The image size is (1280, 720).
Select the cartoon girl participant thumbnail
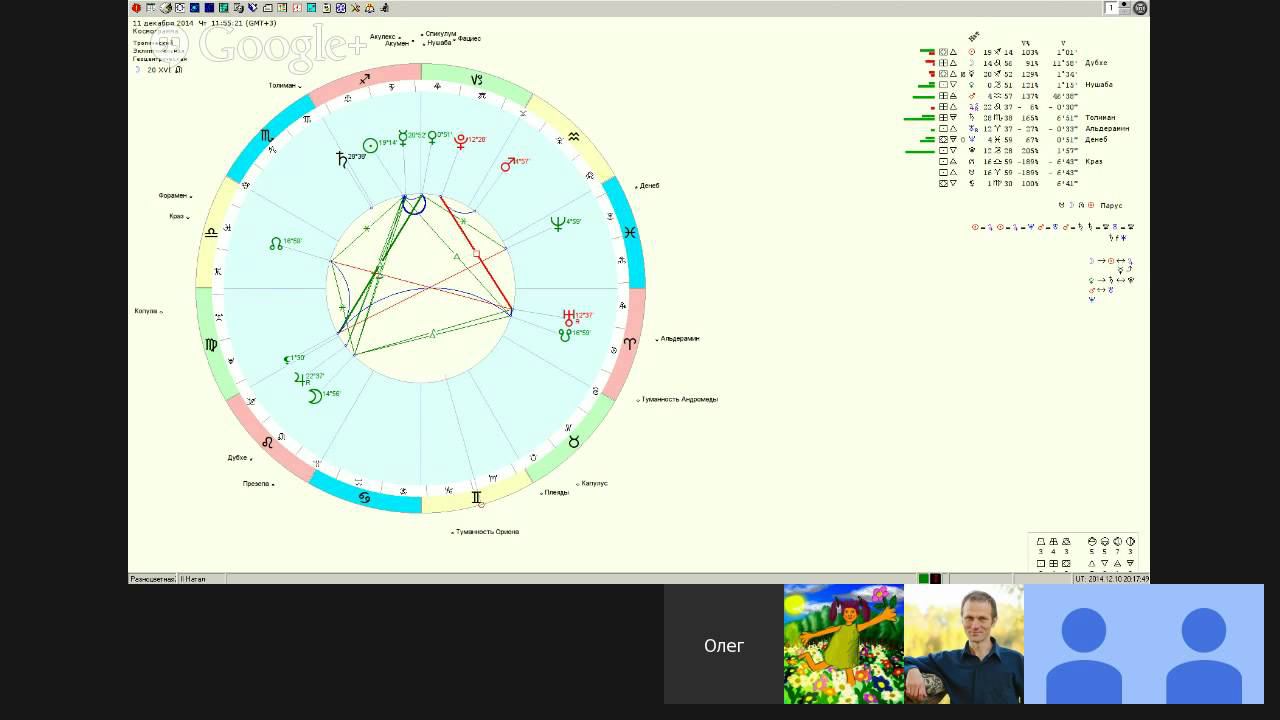[844, 645]
